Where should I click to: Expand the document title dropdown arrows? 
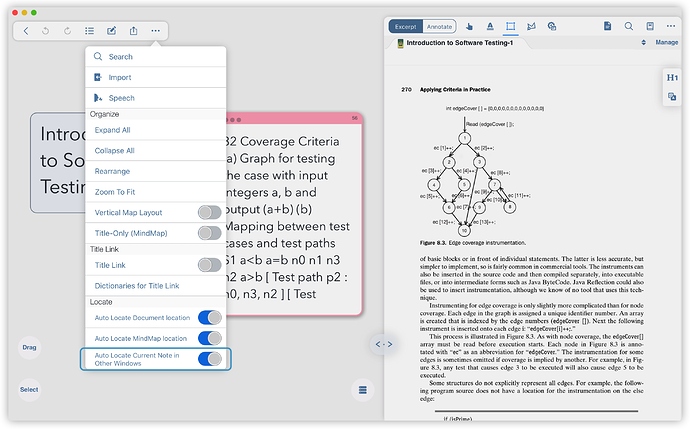(643, 43)
